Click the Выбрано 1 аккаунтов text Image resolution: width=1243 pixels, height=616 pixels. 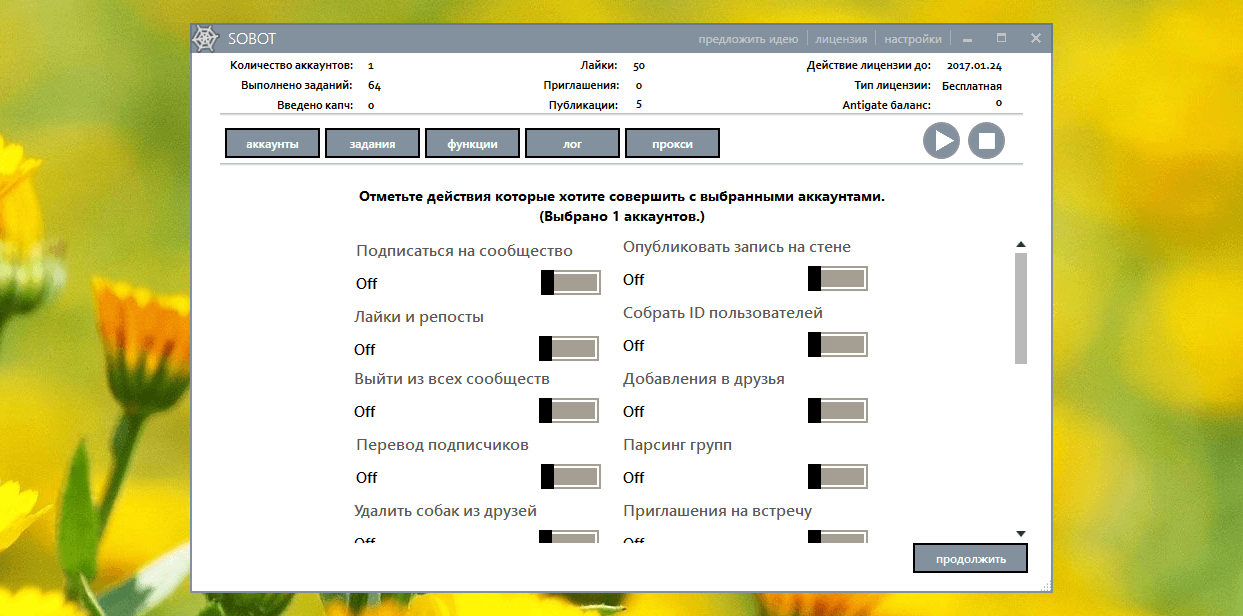pyautogui.click(x=622, y=216)
